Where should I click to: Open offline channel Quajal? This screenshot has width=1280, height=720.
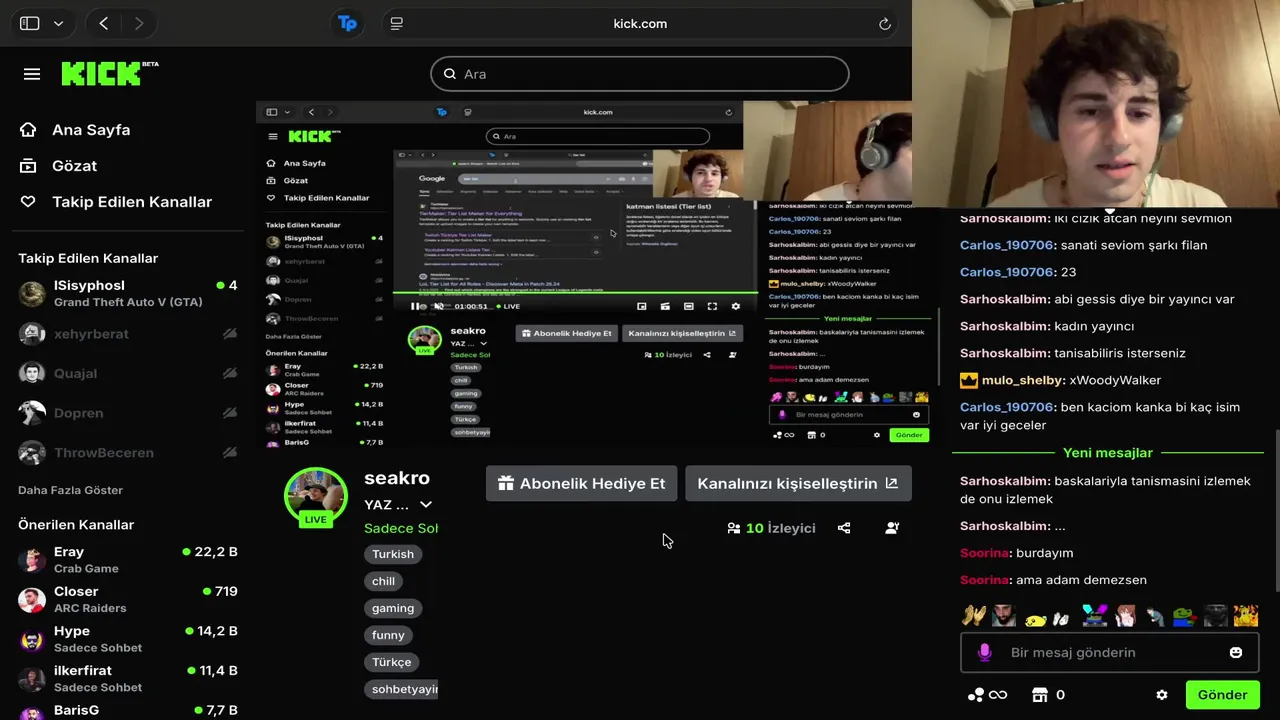click(128, 373)
